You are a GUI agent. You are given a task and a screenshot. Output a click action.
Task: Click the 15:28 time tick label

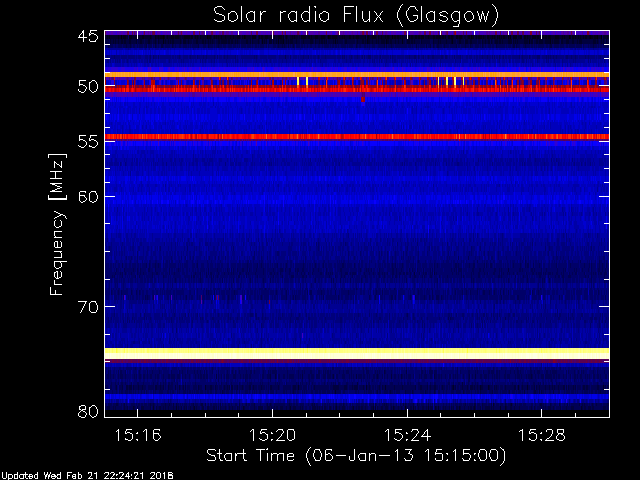542,435
